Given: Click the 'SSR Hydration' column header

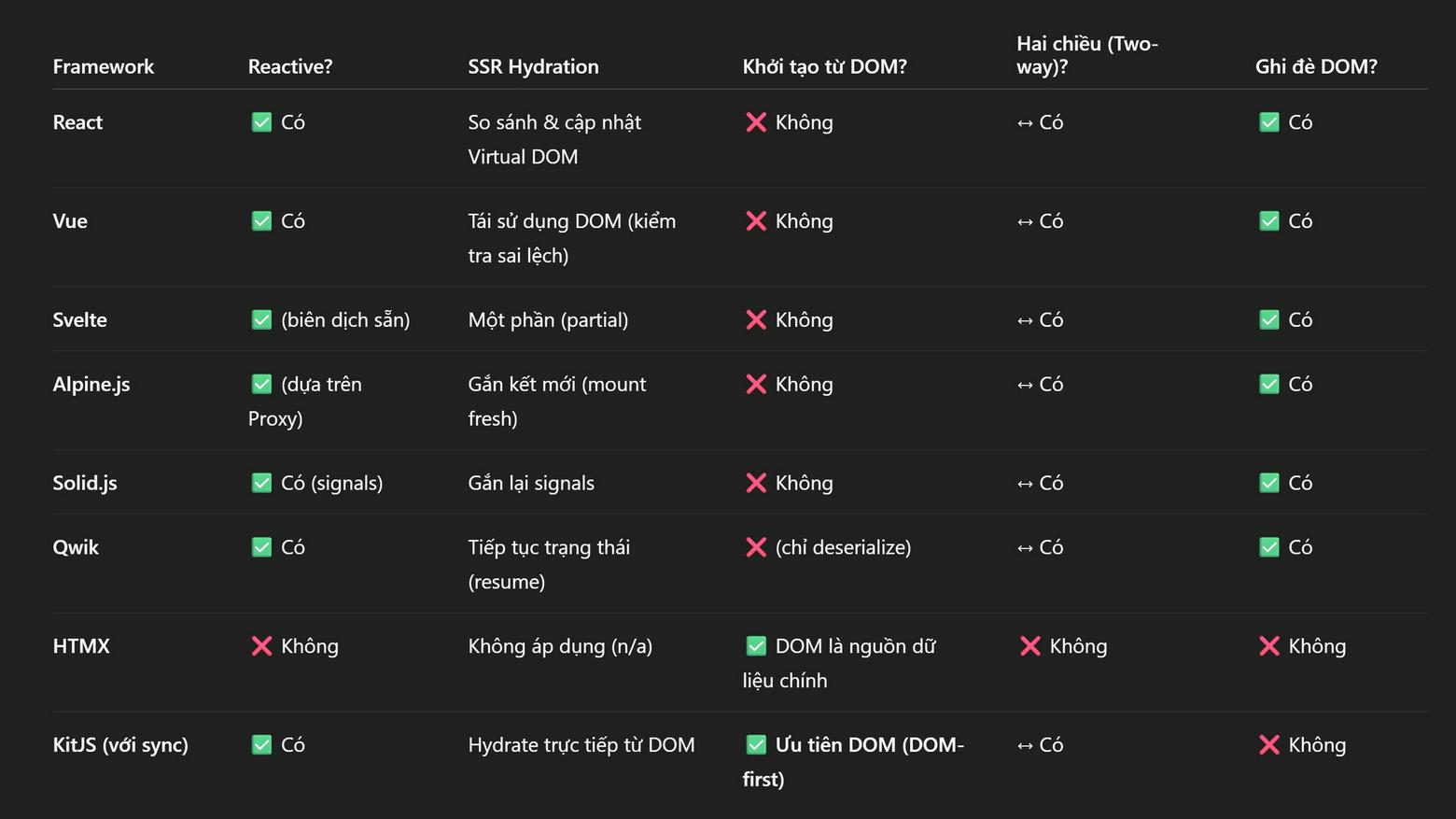Looking at the screenshot, I should click(x=533, y=66).
